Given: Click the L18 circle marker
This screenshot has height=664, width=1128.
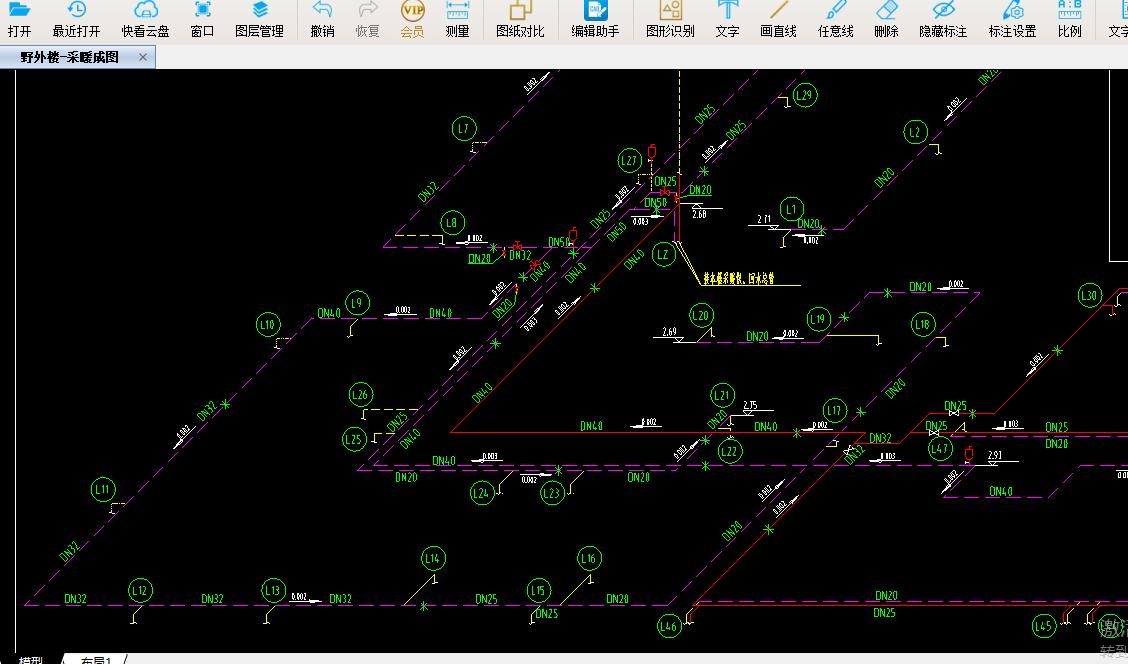Looking at the screenshot, I should (x=922, y=324).
